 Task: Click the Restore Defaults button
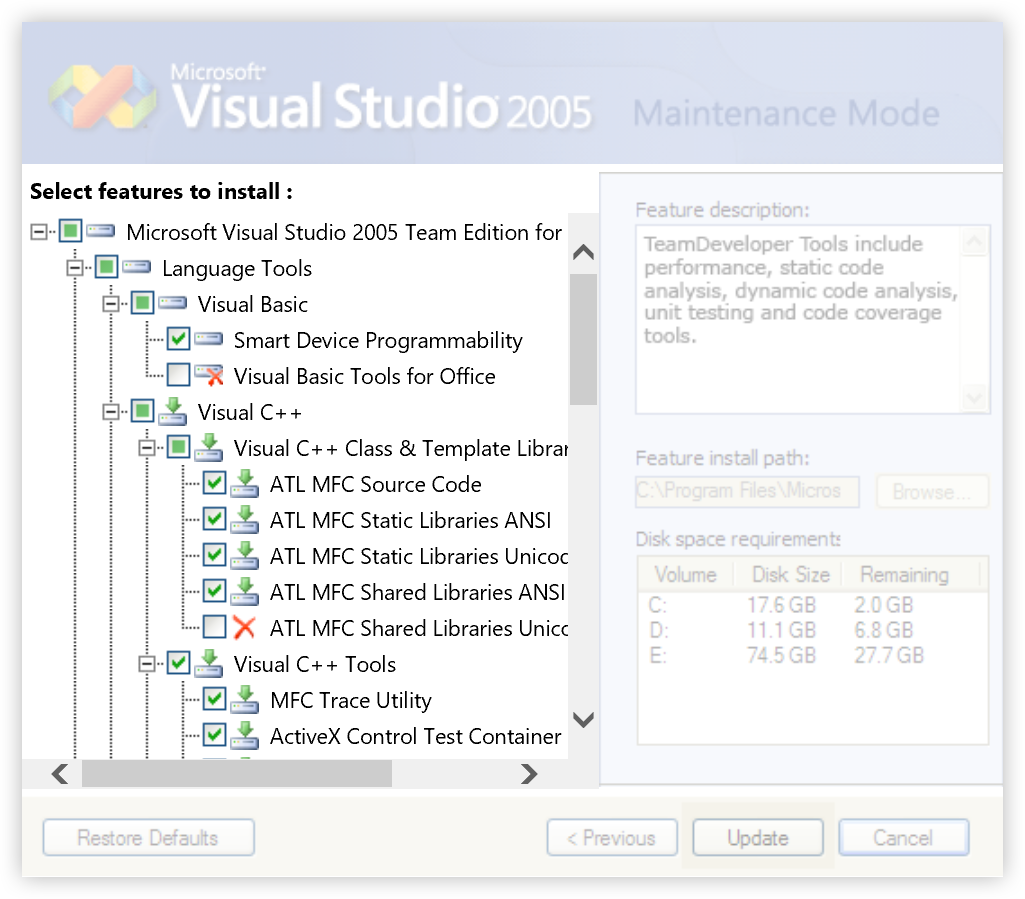(148, 837)
